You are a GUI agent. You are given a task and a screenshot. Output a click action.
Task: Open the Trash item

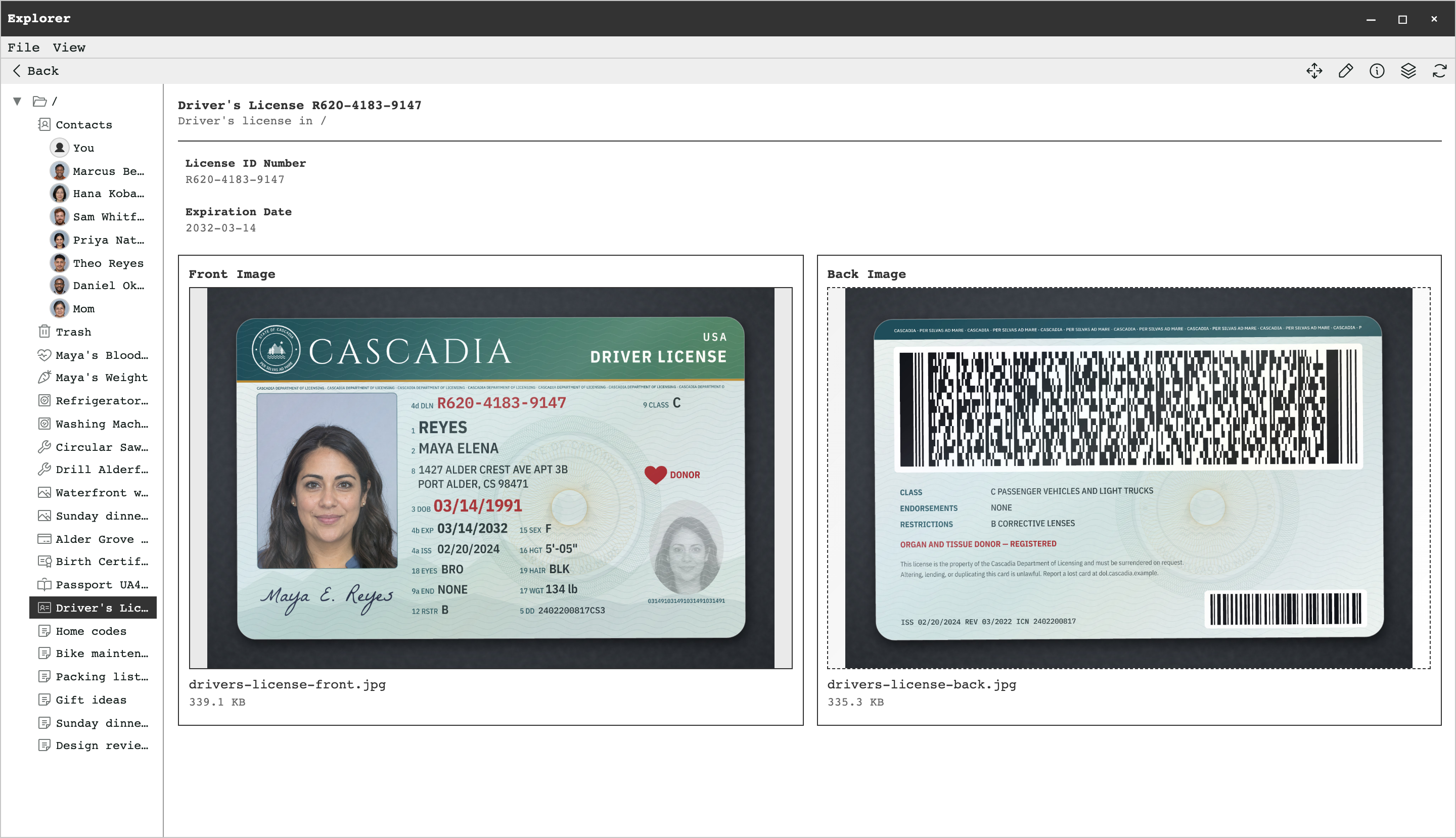93,332
